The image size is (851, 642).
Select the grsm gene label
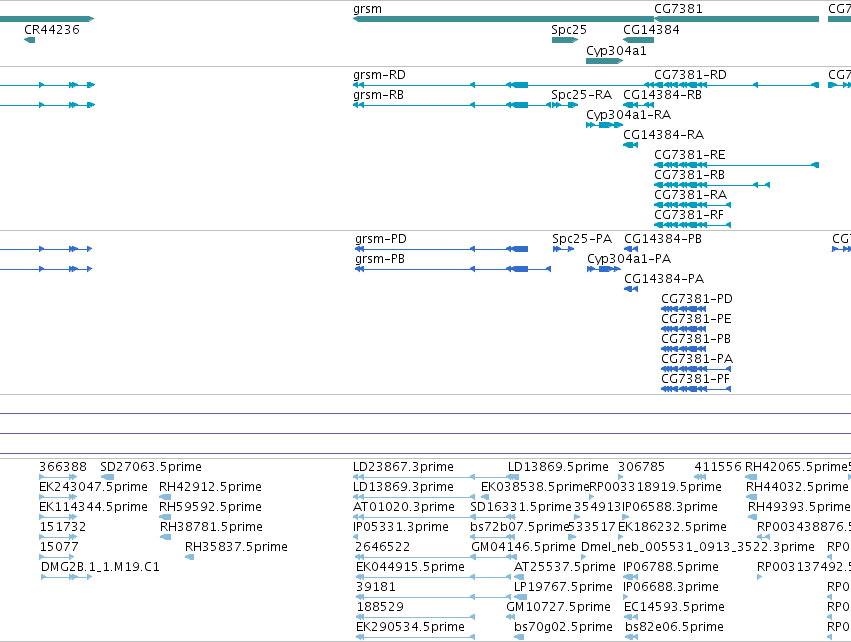[x=367, y=9]
